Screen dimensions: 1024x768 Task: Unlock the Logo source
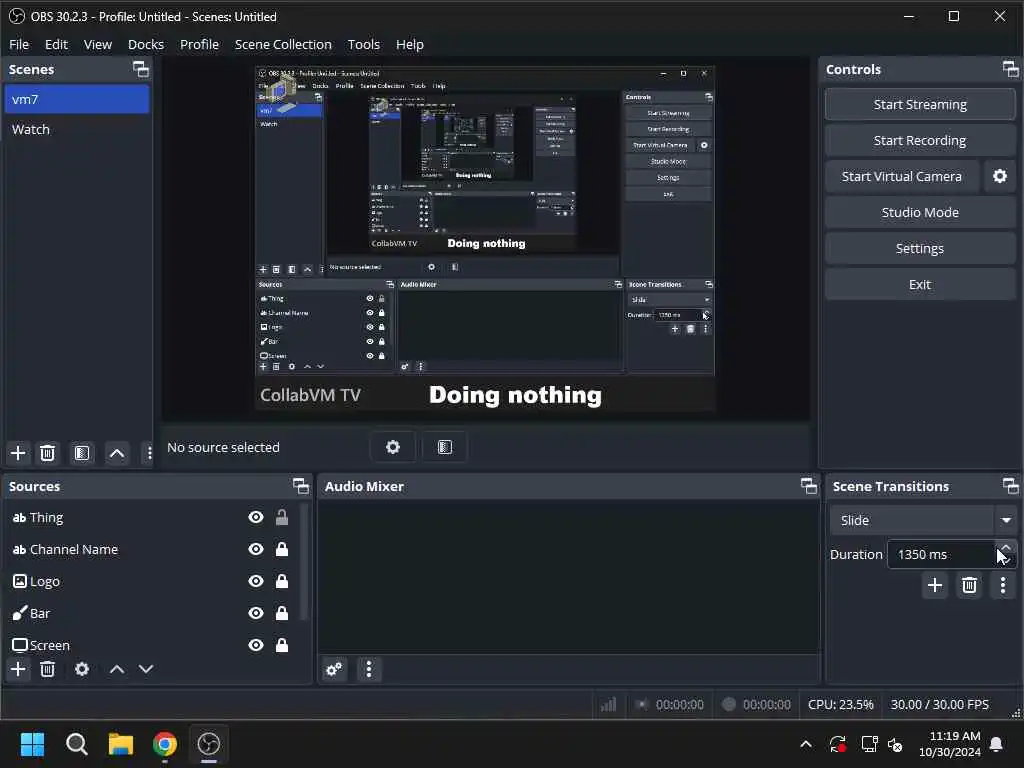281,581
